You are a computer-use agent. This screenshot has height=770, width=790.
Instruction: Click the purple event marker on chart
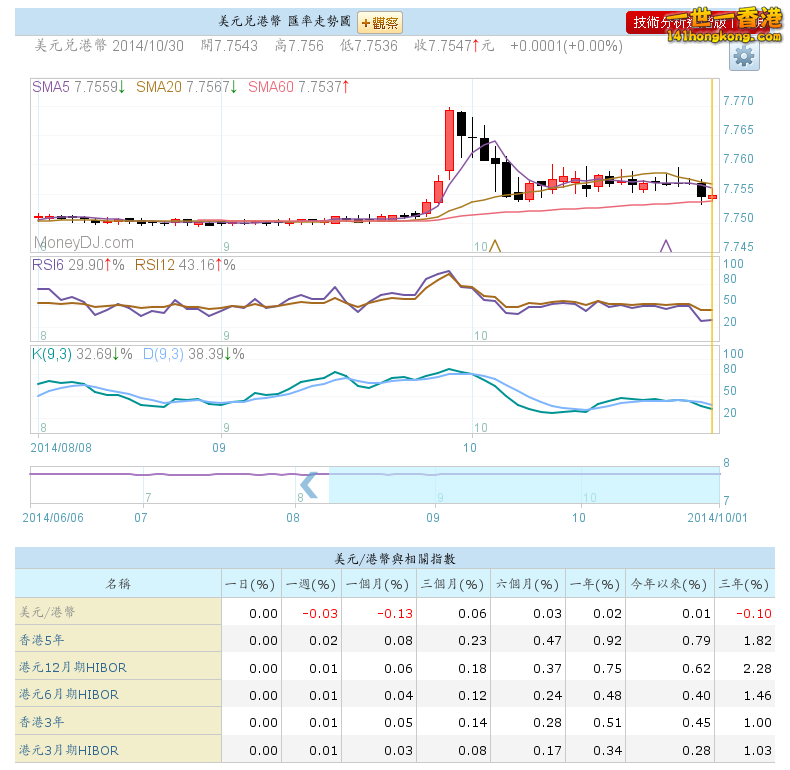pyautogui.click(x=666, y=246)
